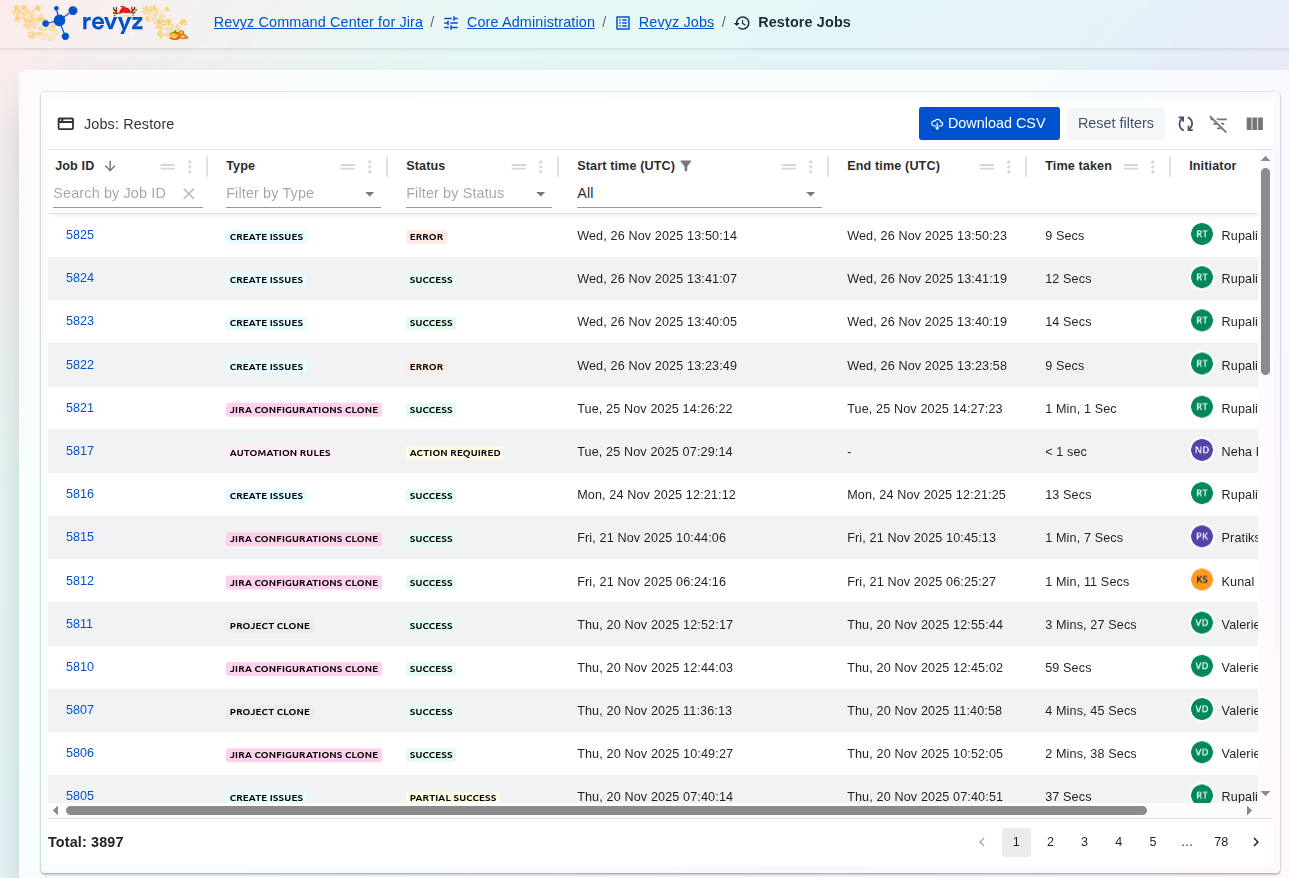Open the Status column three-dot menu

coord(541,167)
